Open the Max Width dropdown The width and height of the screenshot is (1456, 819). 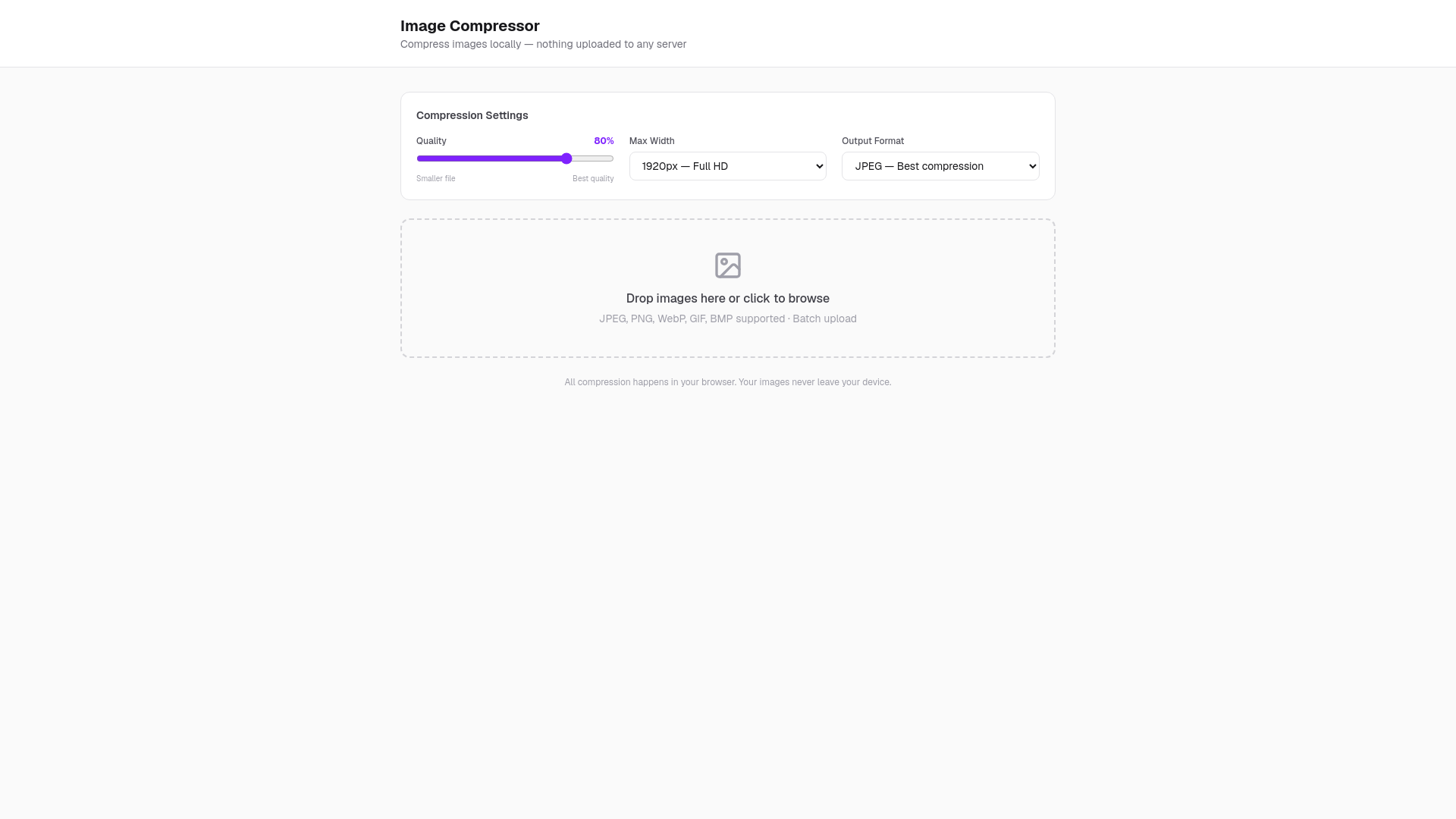(x=727, y=166)
